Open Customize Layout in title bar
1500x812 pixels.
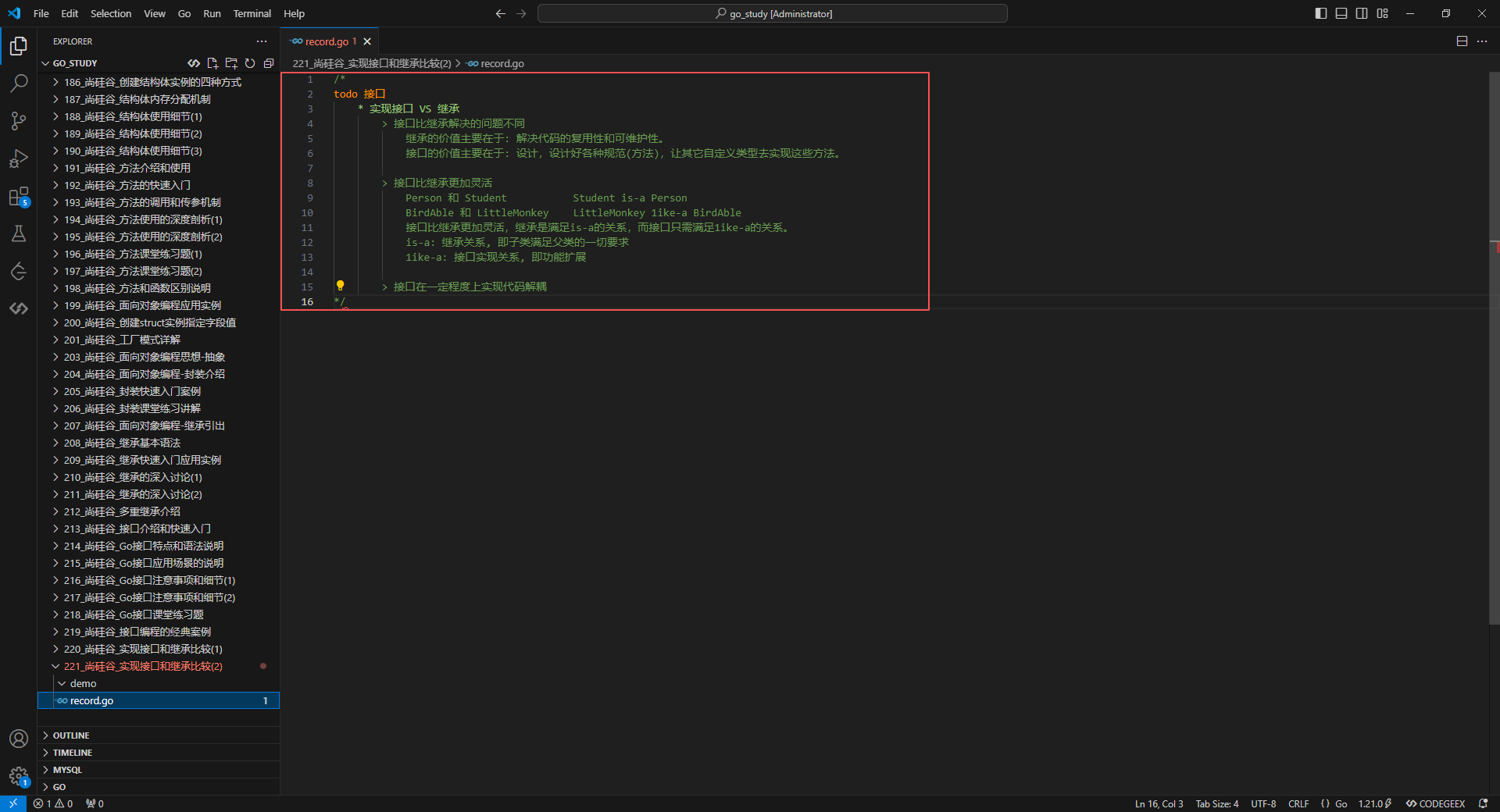pyautogui.click(x=1382, y=13)
